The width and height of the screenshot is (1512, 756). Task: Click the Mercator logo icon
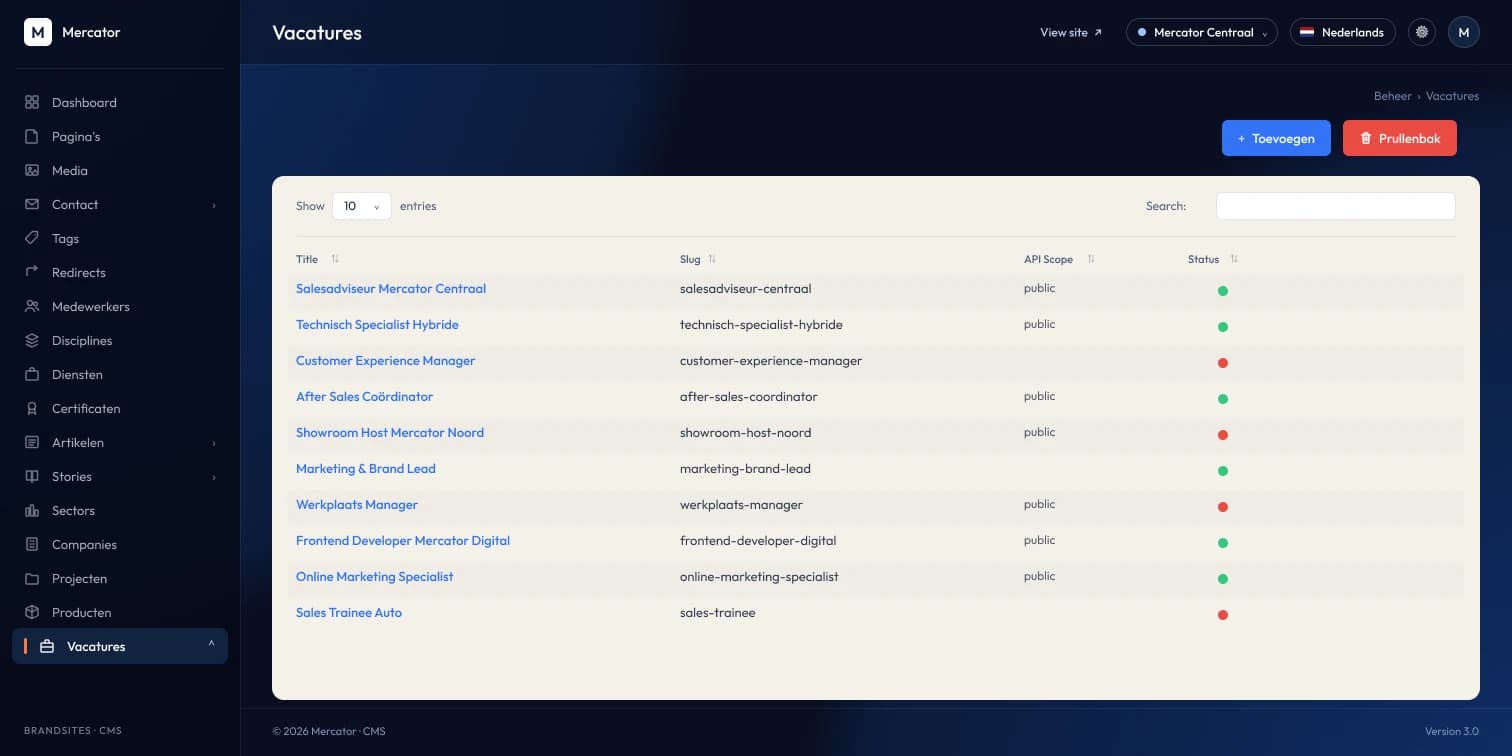(38, 32)
